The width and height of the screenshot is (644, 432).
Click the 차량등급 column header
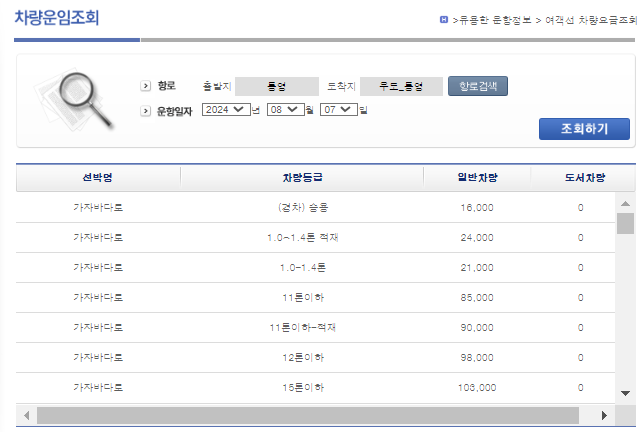(x=302, y=177)
